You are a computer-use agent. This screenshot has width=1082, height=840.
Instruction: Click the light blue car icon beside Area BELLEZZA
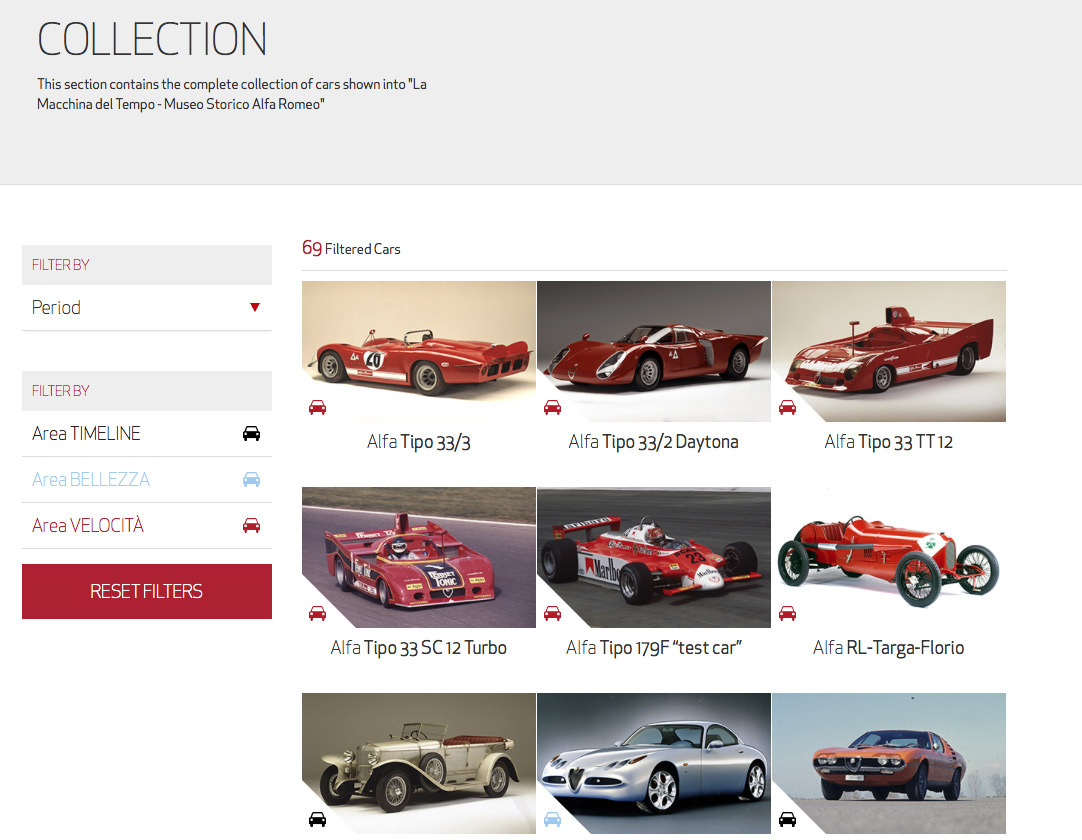(251, 480)
